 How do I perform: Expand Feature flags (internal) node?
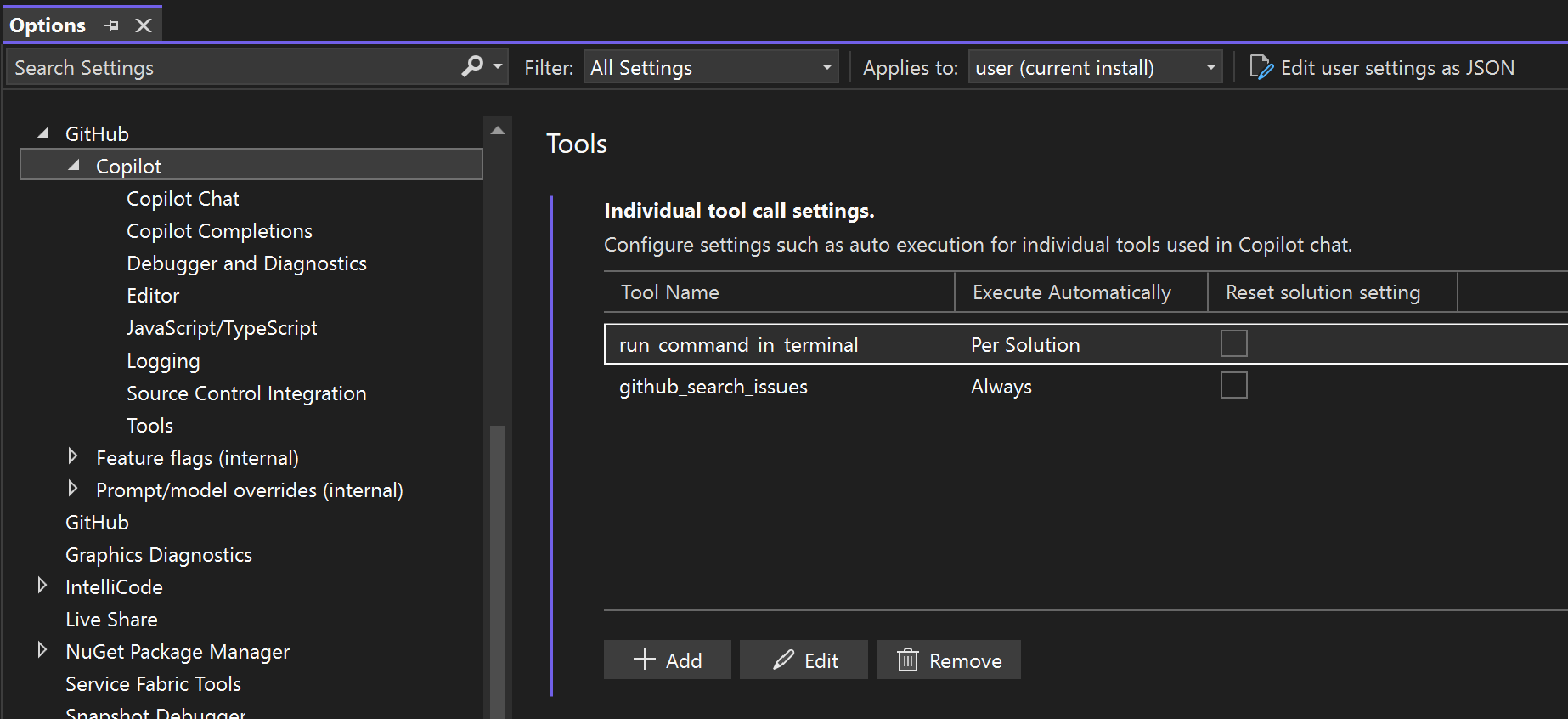tap(73, 457)
